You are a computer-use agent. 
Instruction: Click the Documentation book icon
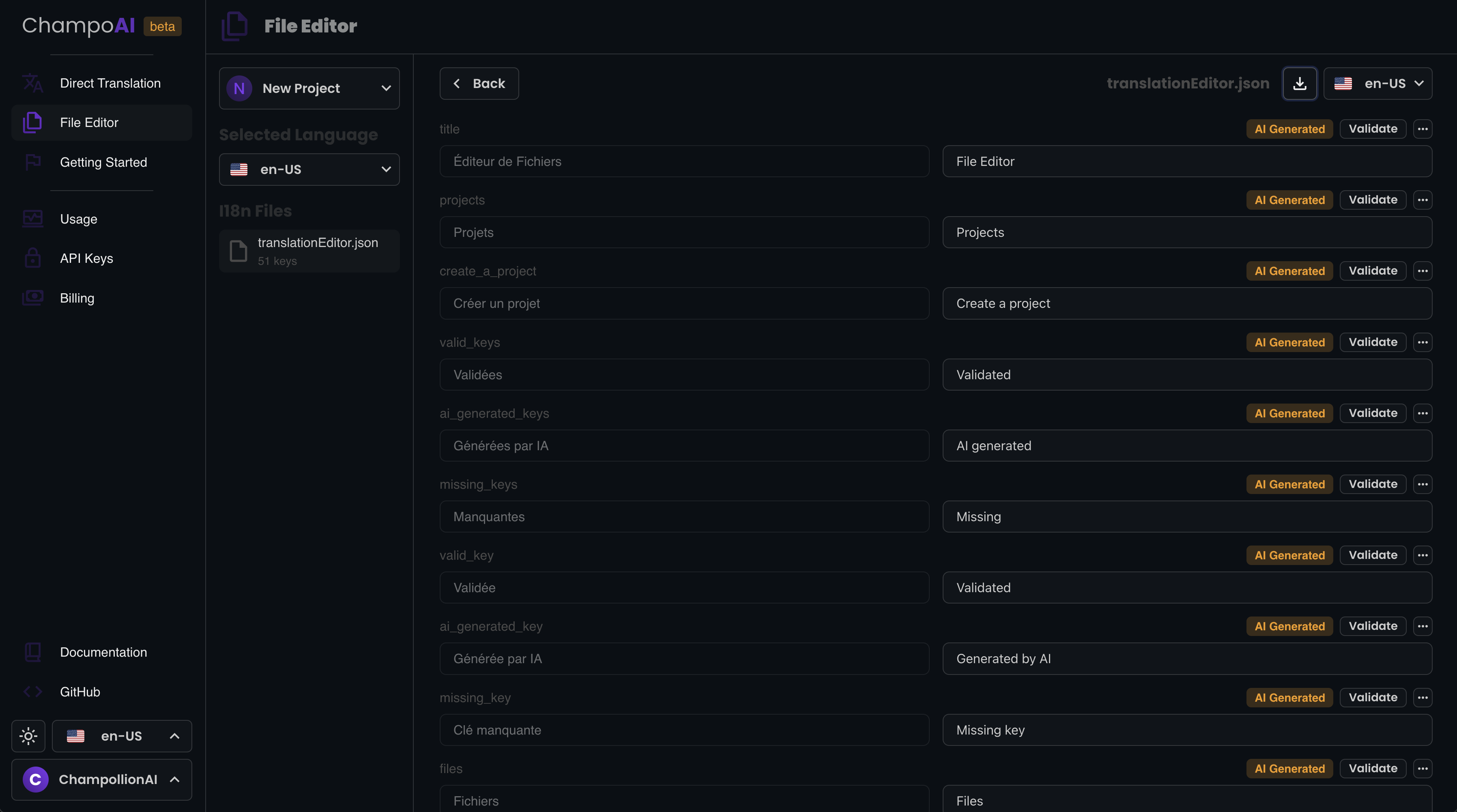pyautogui.click(x=33, y=652)
